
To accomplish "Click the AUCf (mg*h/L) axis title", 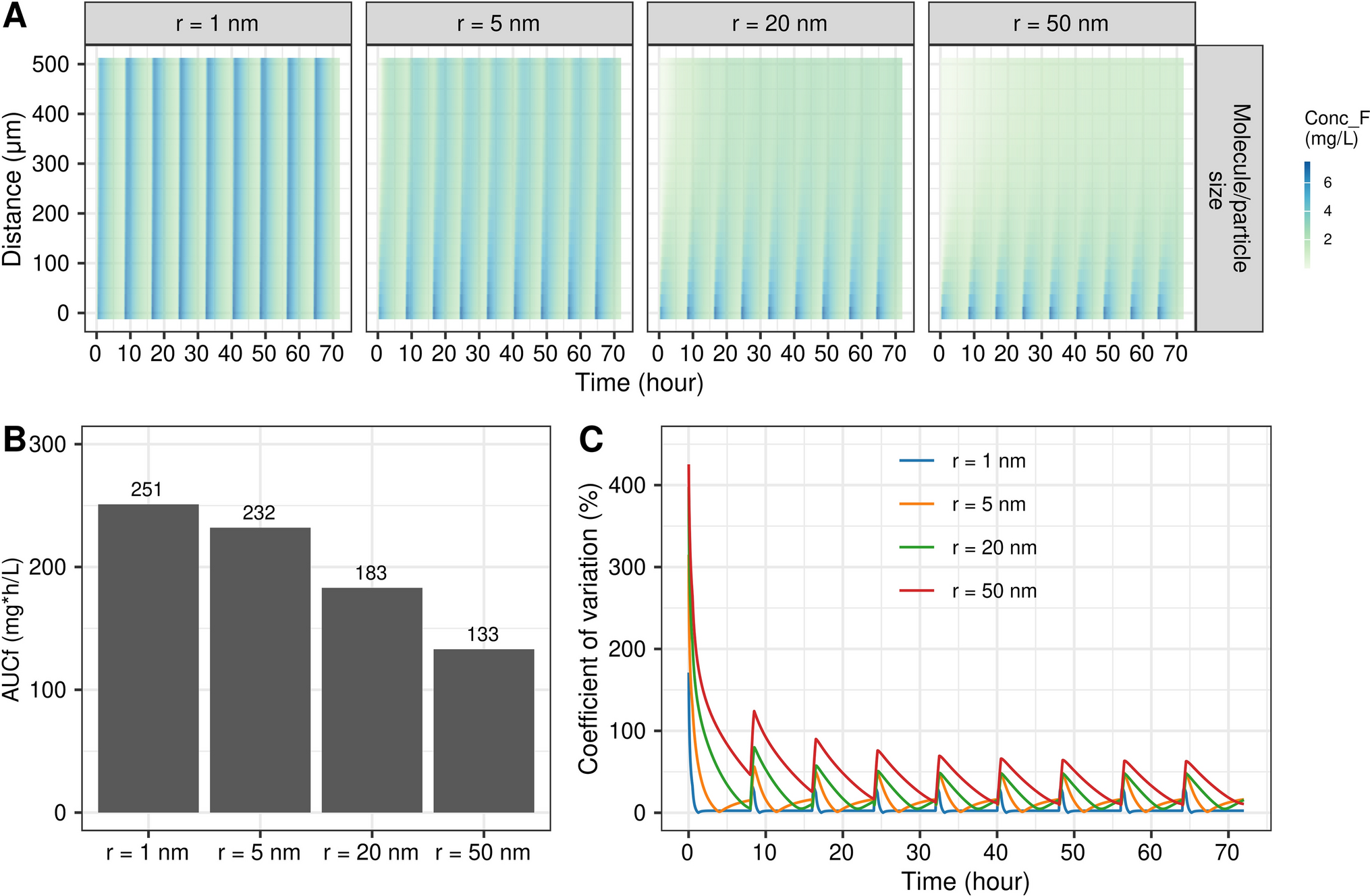I will point(11,629).
